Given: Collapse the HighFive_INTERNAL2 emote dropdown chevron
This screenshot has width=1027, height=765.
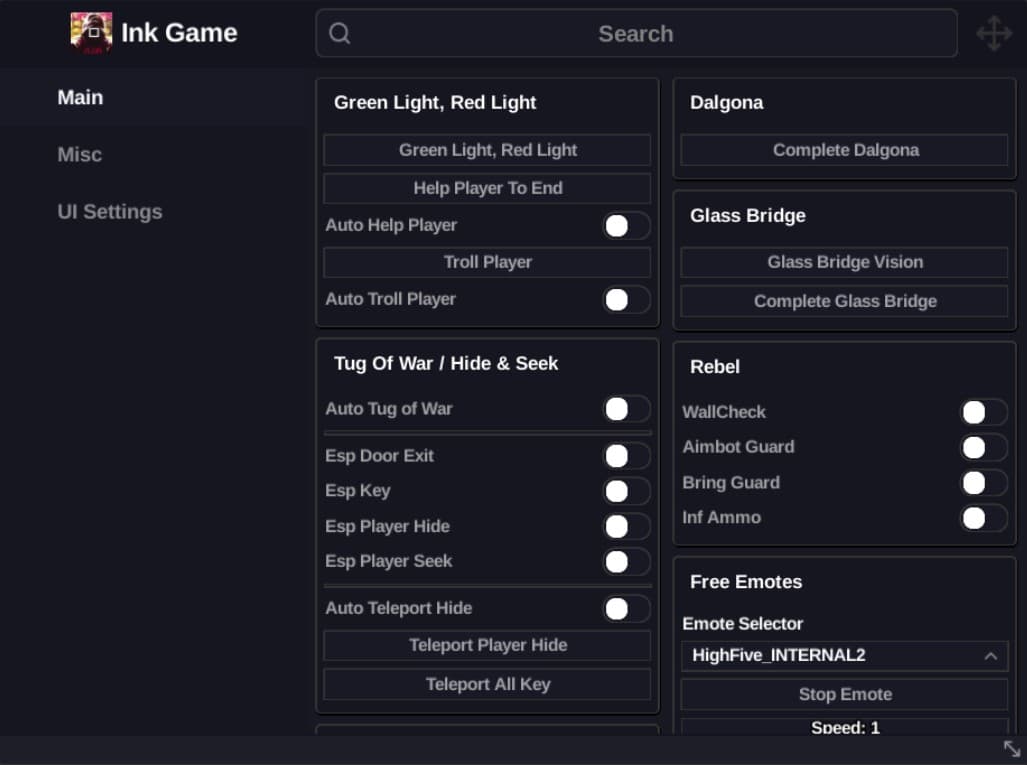Looking at the screenshot, I should pyautogui.click(x=989, y=656).
